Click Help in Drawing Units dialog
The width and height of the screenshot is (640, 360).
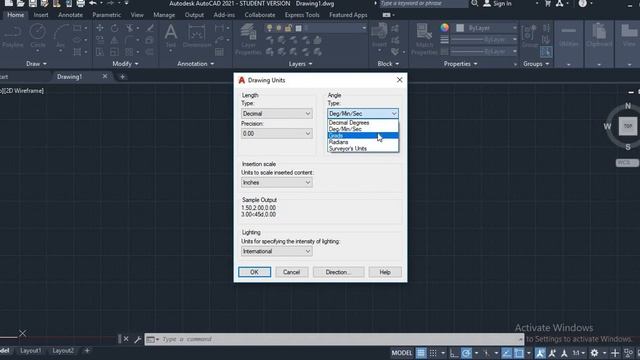coord(385,272)
